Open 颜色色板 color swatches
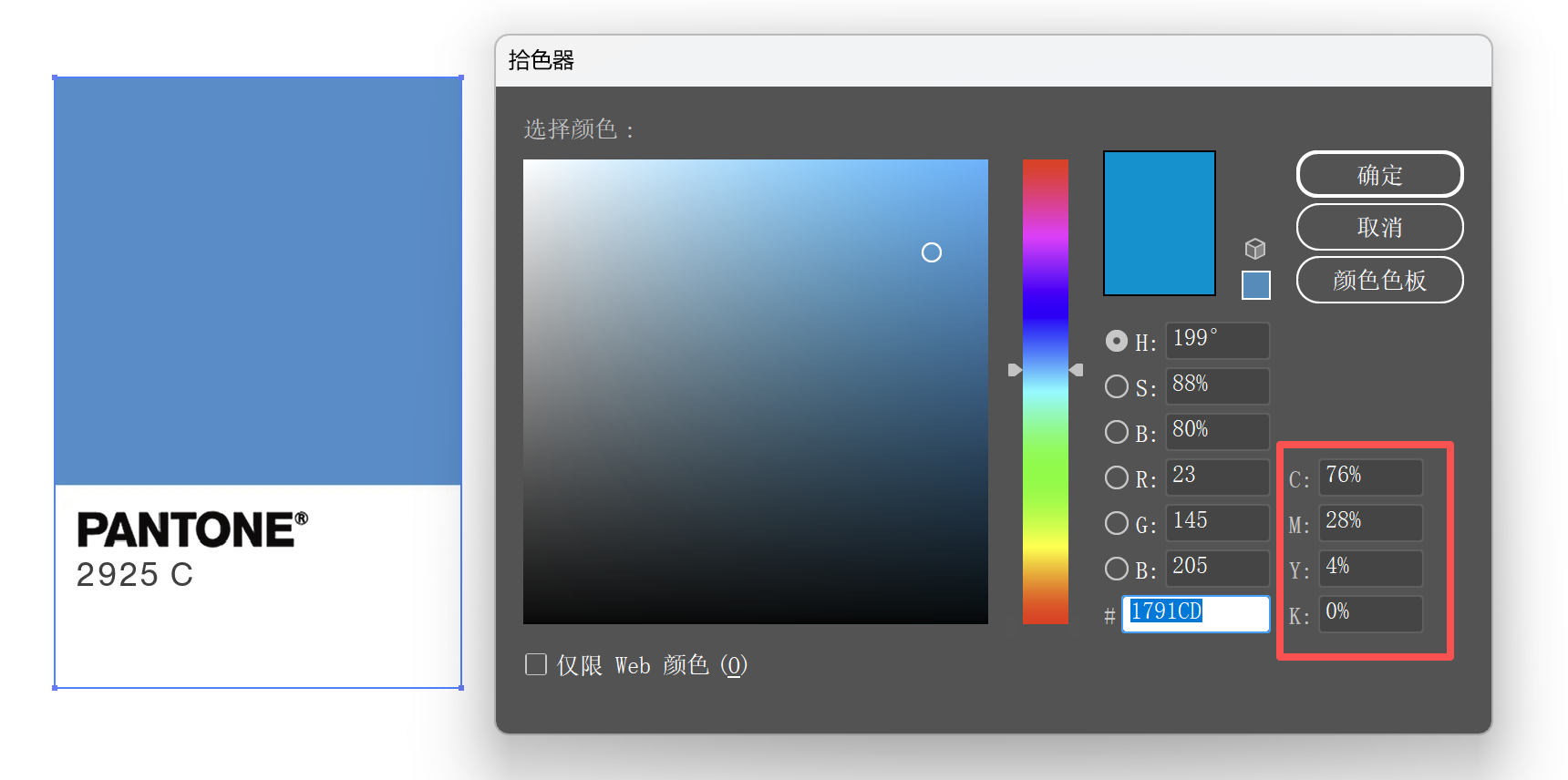The width and height of the screenshot is (1568, 780). [x=1380, y=280]
